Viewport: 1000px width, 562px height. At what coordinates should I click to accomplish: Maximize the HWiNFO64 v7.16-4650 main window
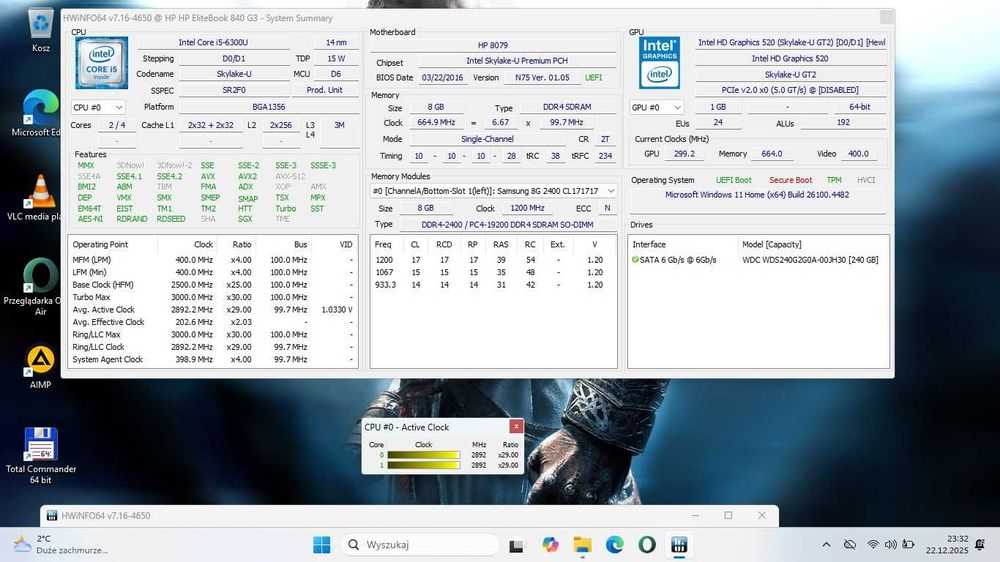[728, 515]
